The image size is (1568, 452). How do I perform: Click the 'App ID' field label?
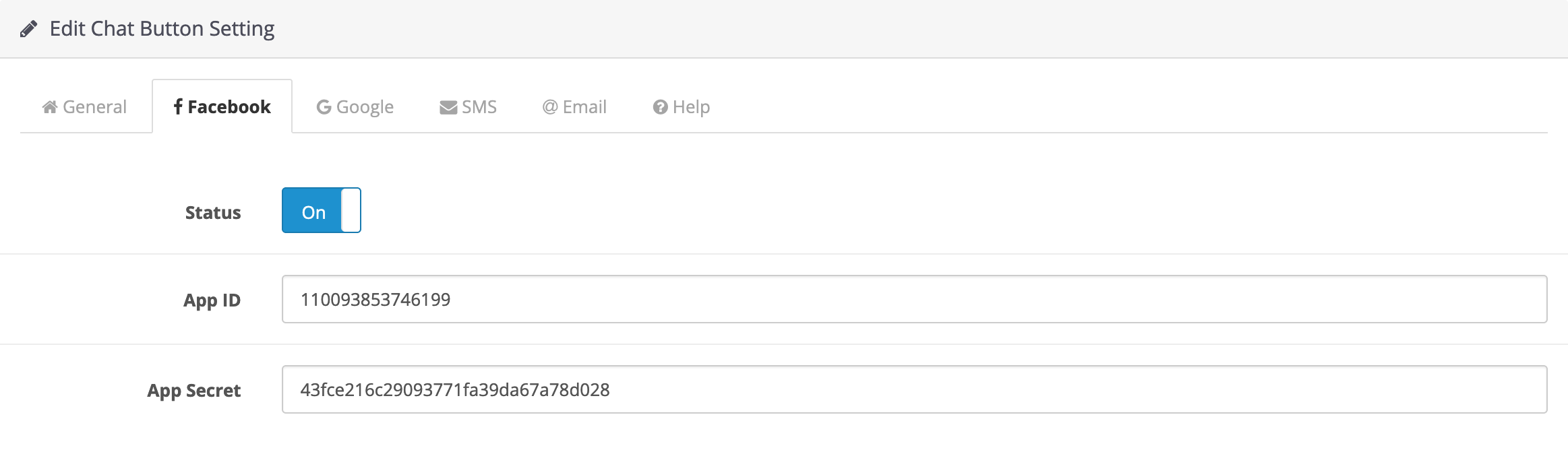[212, 300]
